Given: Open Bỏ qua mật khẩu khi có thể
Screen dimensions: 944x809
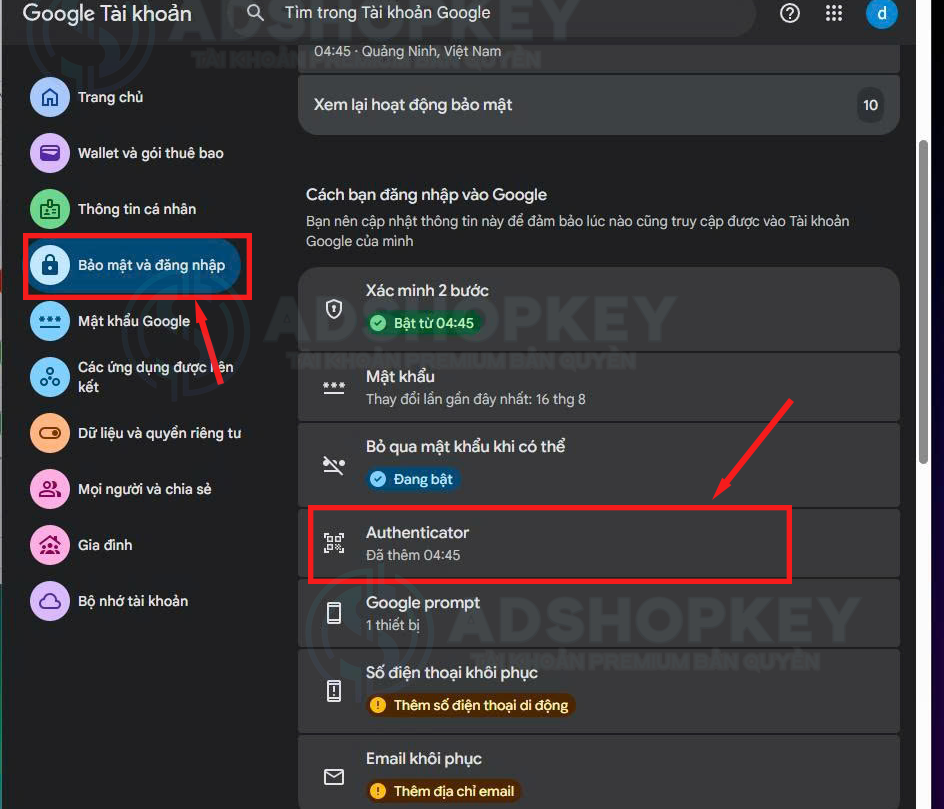Looking at the screenshot, I should pos(598,465).
